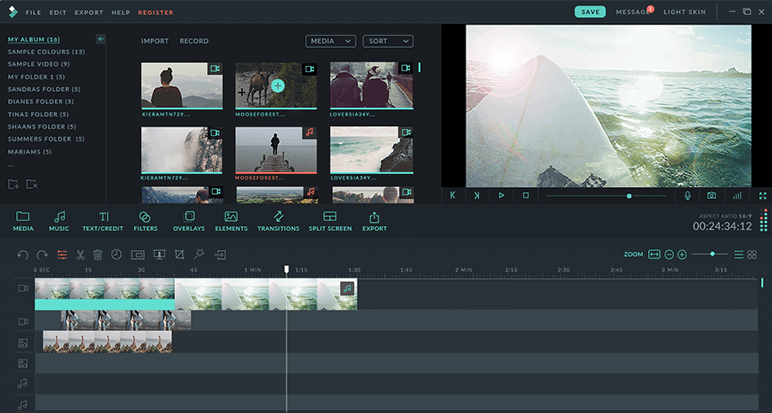Open the Help menu
The image size is (772, 413).
[x=121, y=12]
